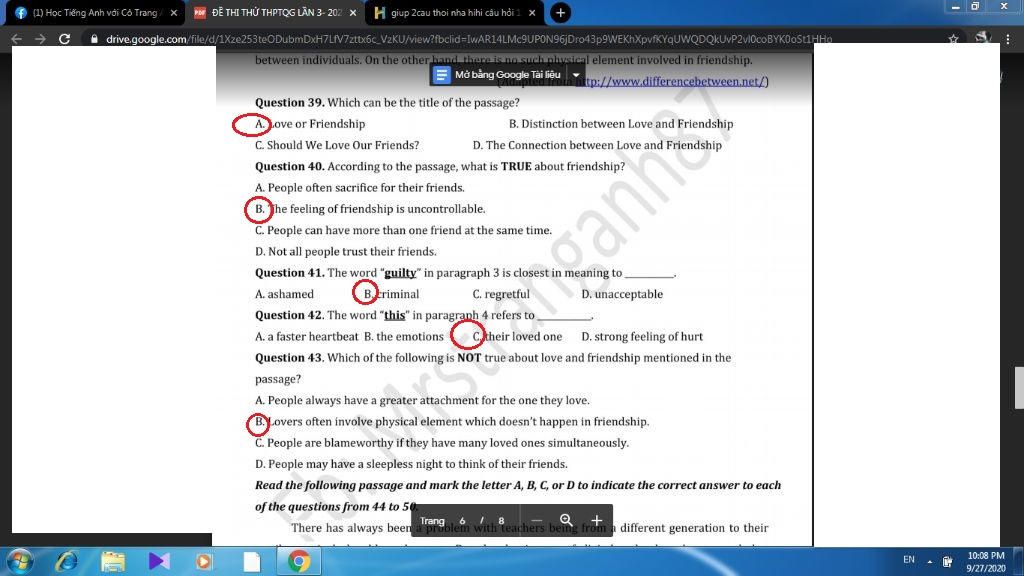The image size is (1024, 576).
Task: Close the ĐỀ THI THỬ THPTQG tab
Action: click(x=353, y=12)
